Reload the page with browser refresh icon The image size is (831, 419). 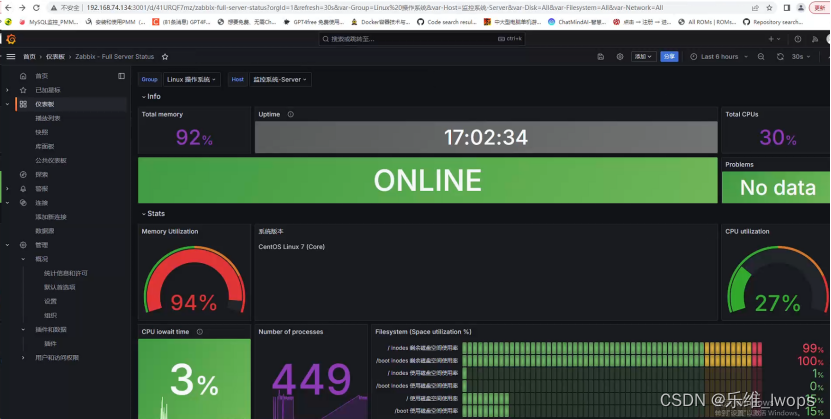[36, 7]
